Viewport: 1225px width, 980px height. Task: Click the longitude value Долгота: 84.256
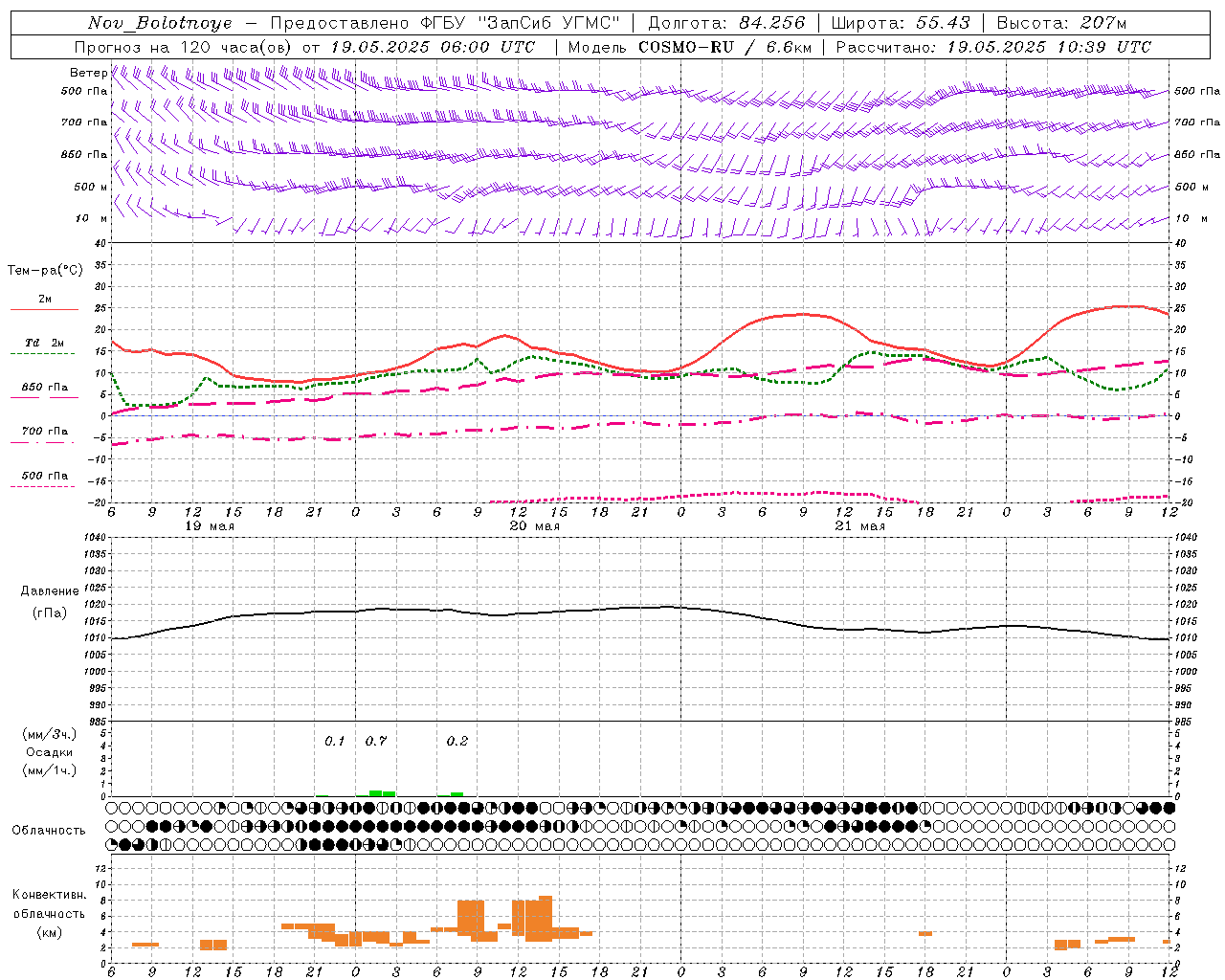click(726, 23)
